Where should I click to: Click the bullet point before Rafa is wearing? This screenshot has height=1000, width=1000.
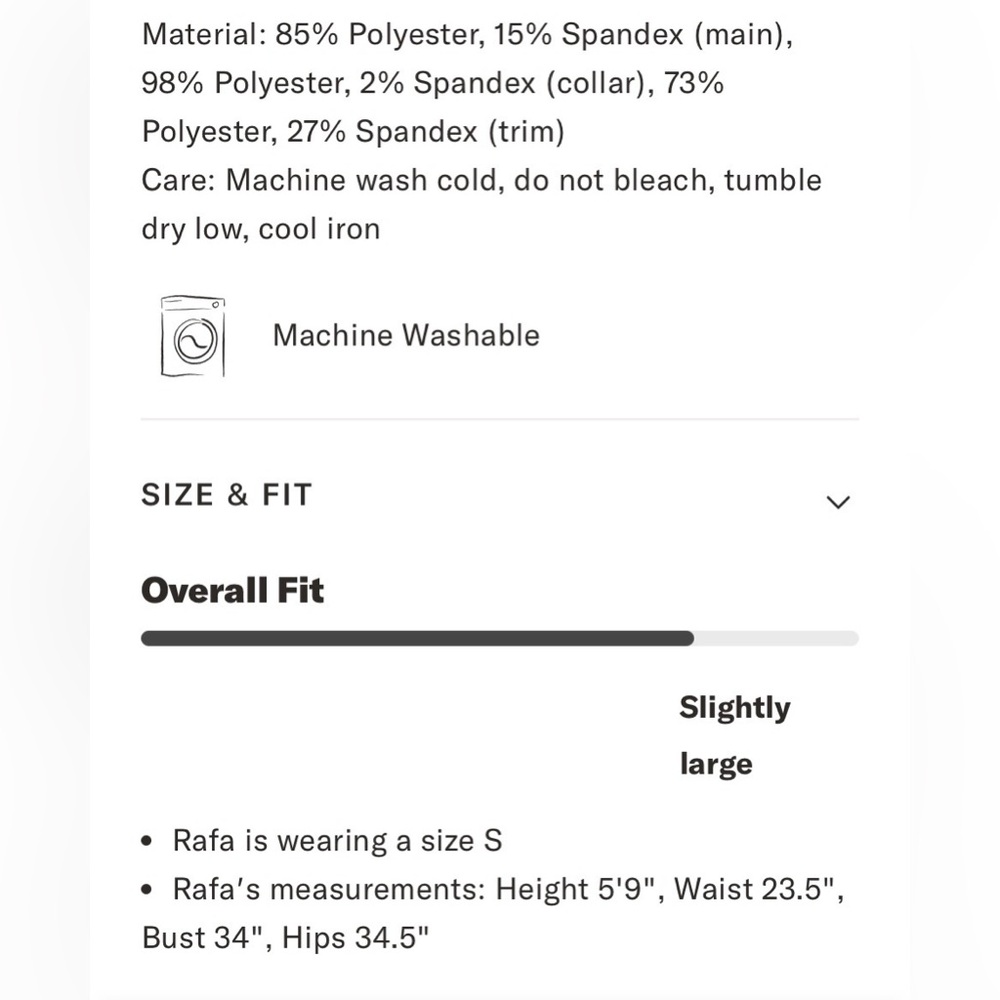pyautogui.click(x=147, y=841)
